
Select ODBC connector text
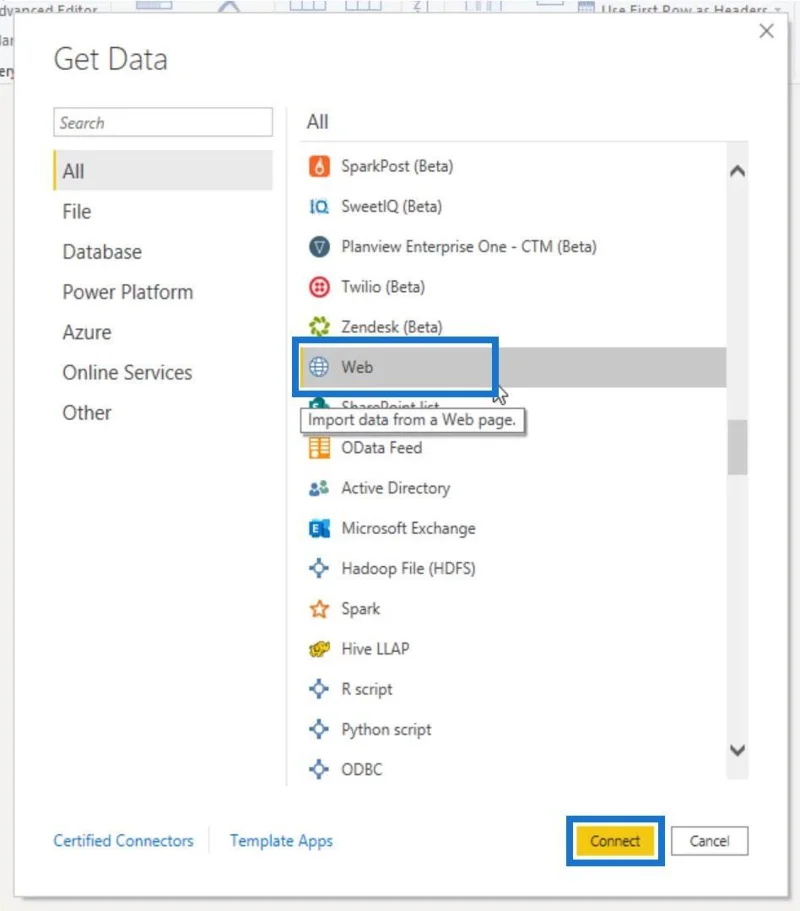[362, 769]
